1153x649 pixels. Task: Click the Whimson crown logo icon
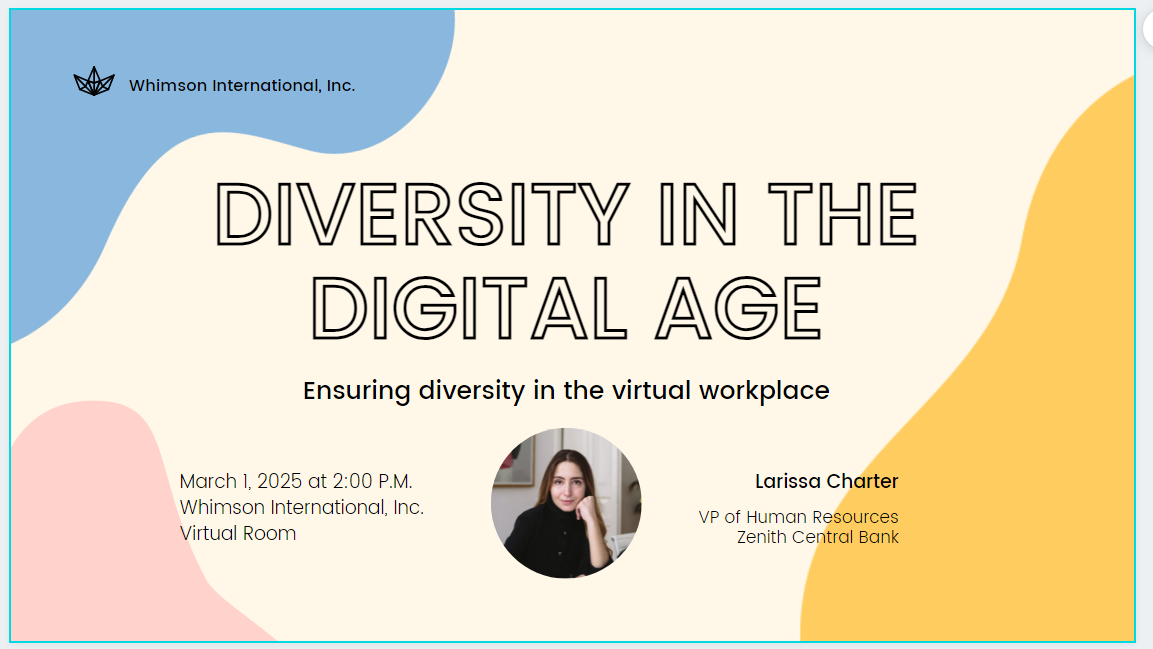click(x=94, y=82)
